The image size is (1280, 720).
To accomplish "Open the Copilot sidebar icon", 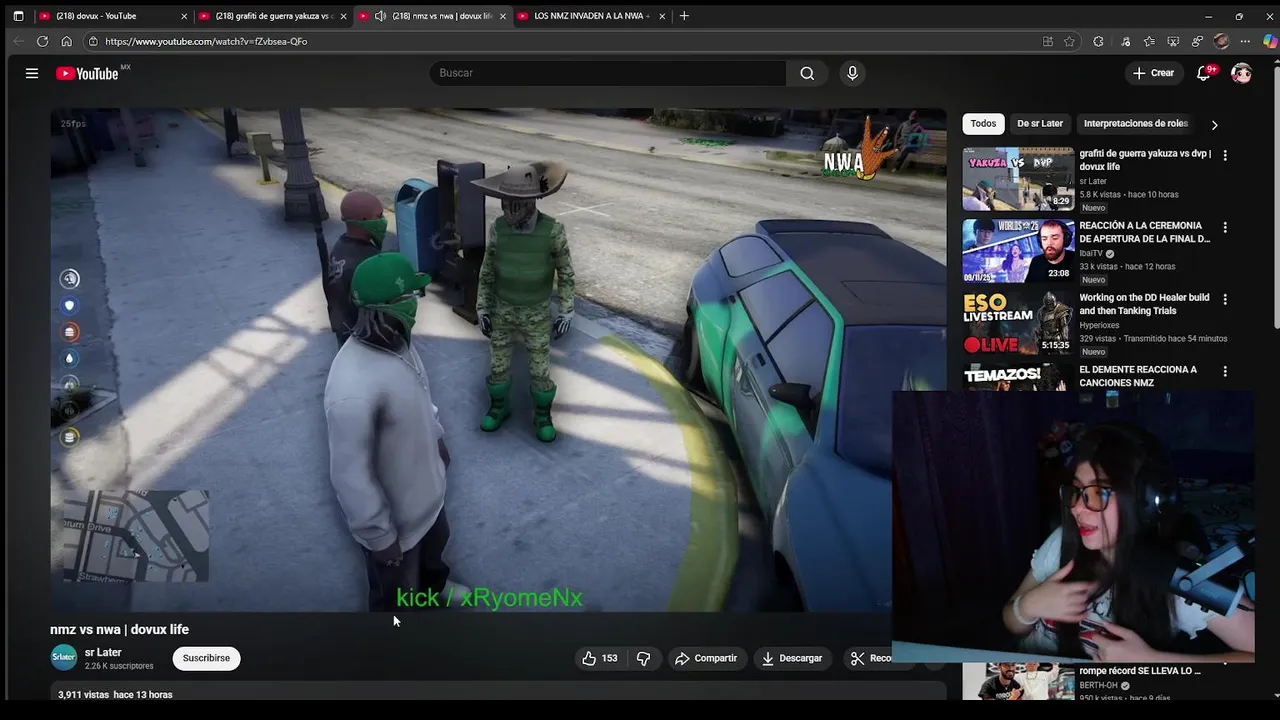I will point(1270,41).
